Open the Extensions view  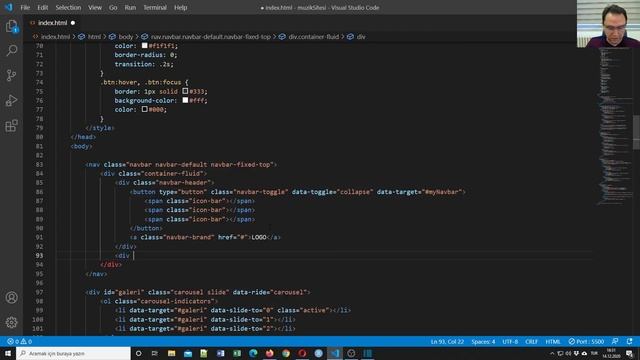(x=11, y=125)
